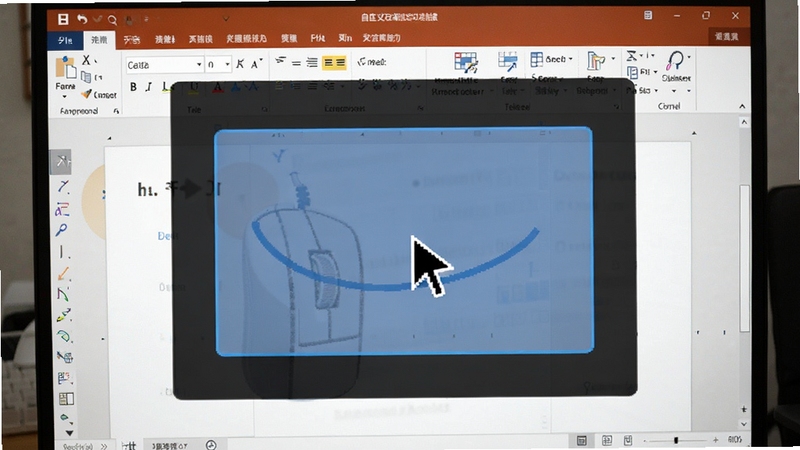Viewport: 800px width, 450px height.
Task: Click the zoom out minus button
Action: [x=645, y=440]
